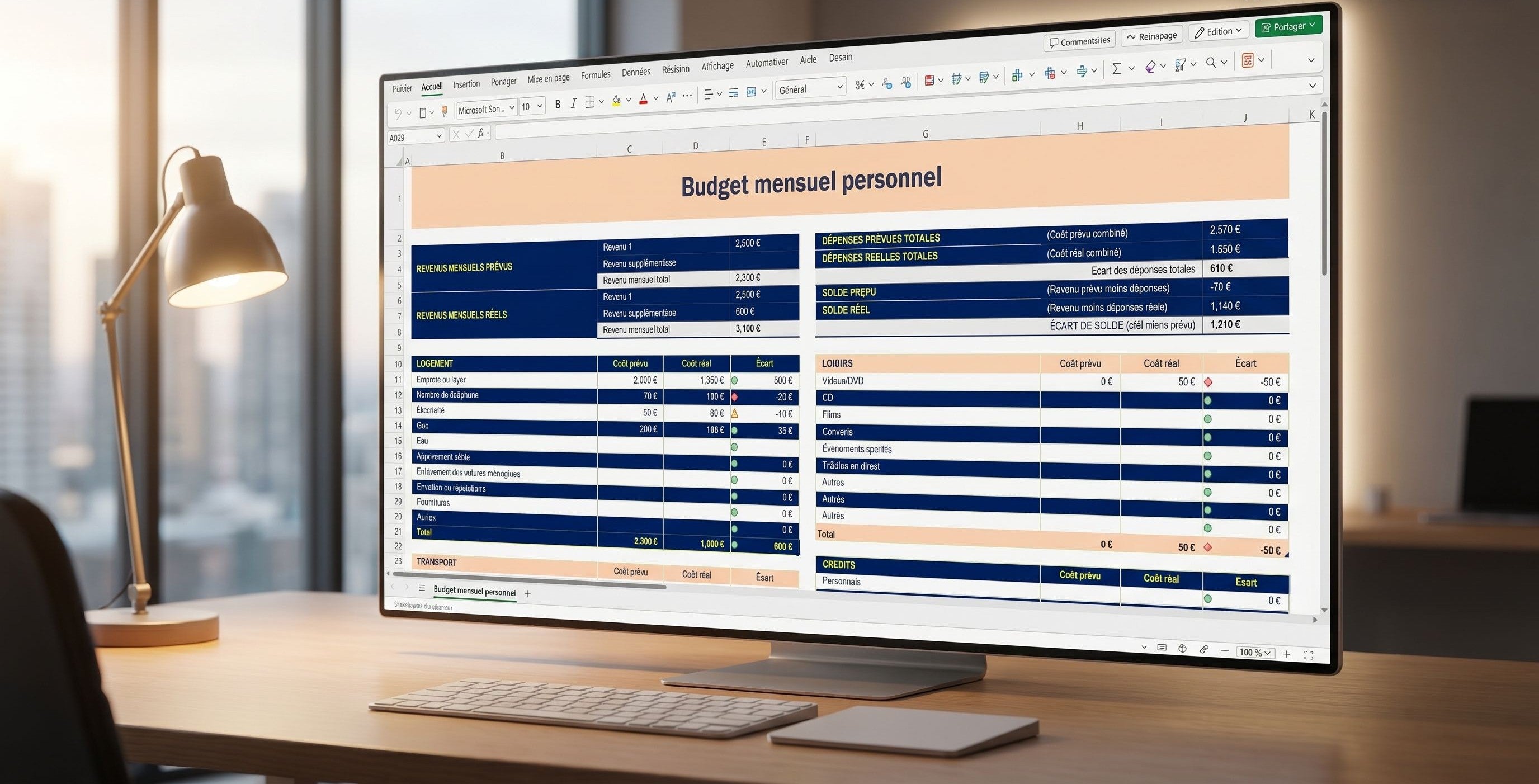
Task: Open the Général number format dropdown
Action: pos(811,88)
